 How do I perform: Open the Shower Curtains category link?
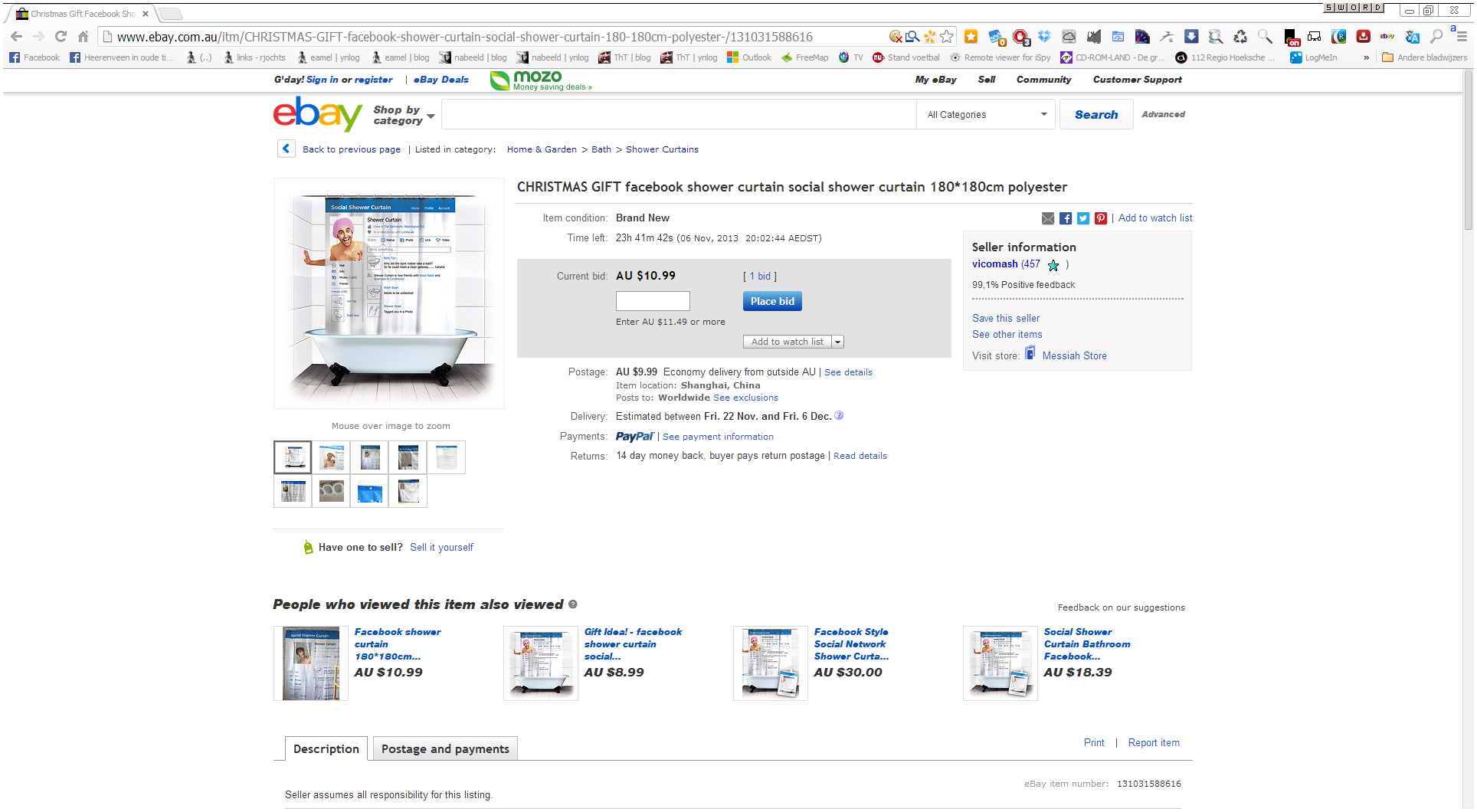click(x=662, y=149)
